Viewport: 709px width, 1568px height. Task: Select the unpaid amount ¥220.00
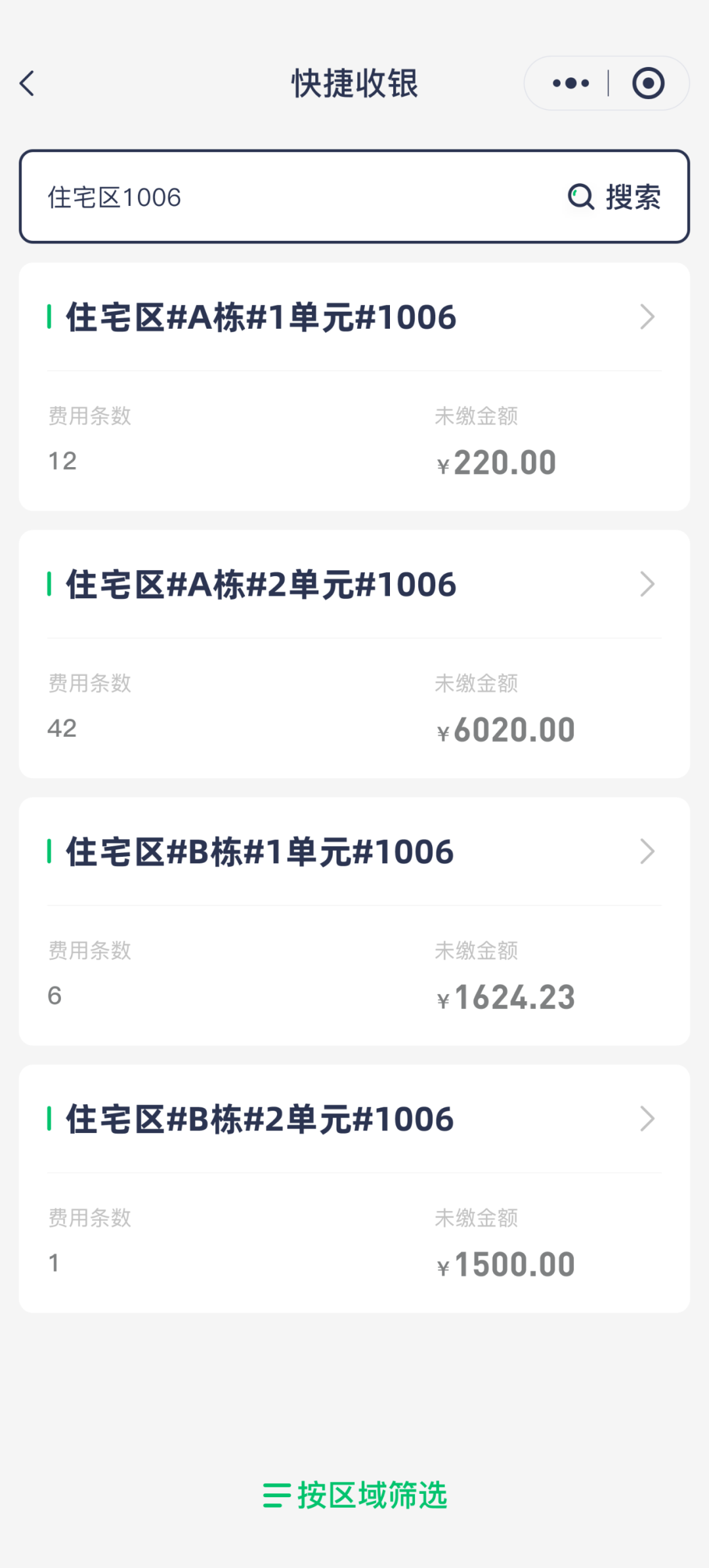tap(497, 463)
